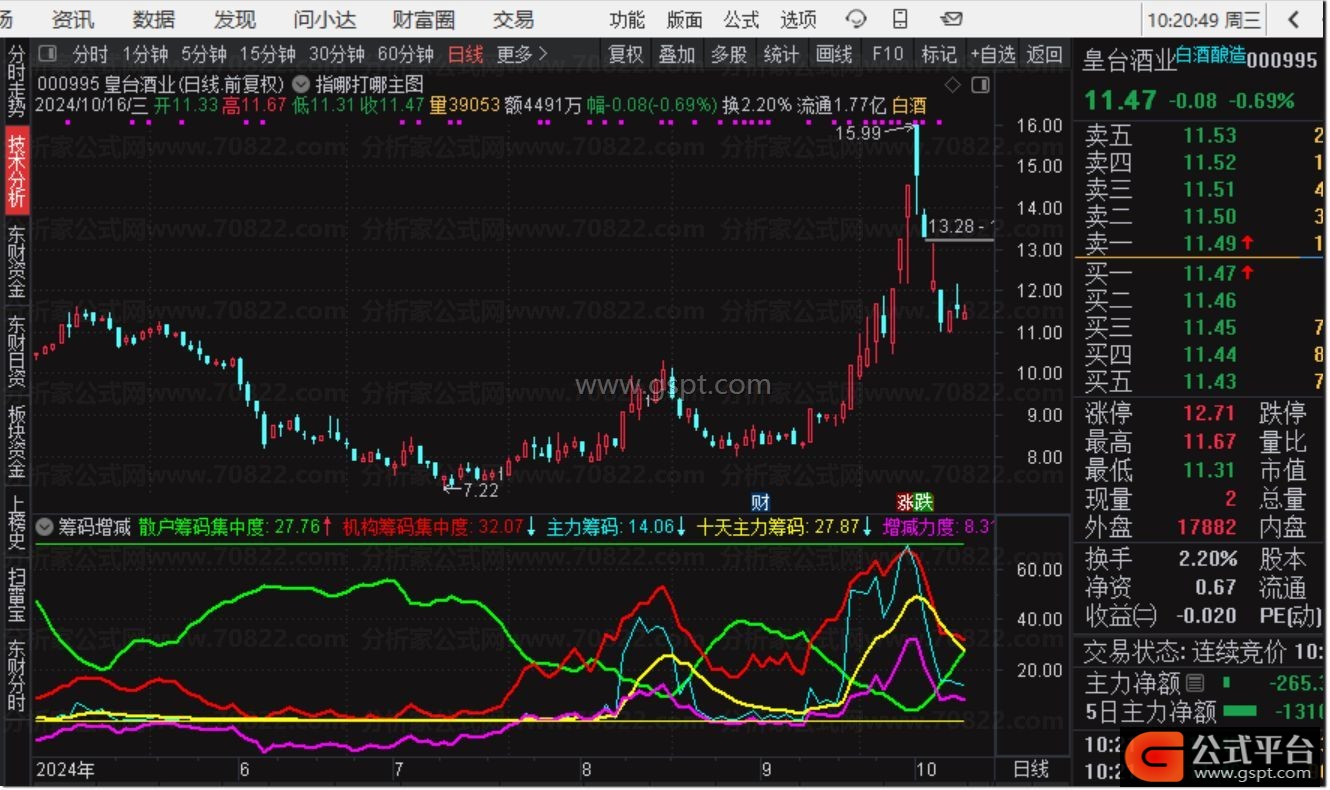Image resolution: width=1330 pixels, height=790 pixels.
Task: Click the 白酒酿造 sector link
Action: [1212, 56]
